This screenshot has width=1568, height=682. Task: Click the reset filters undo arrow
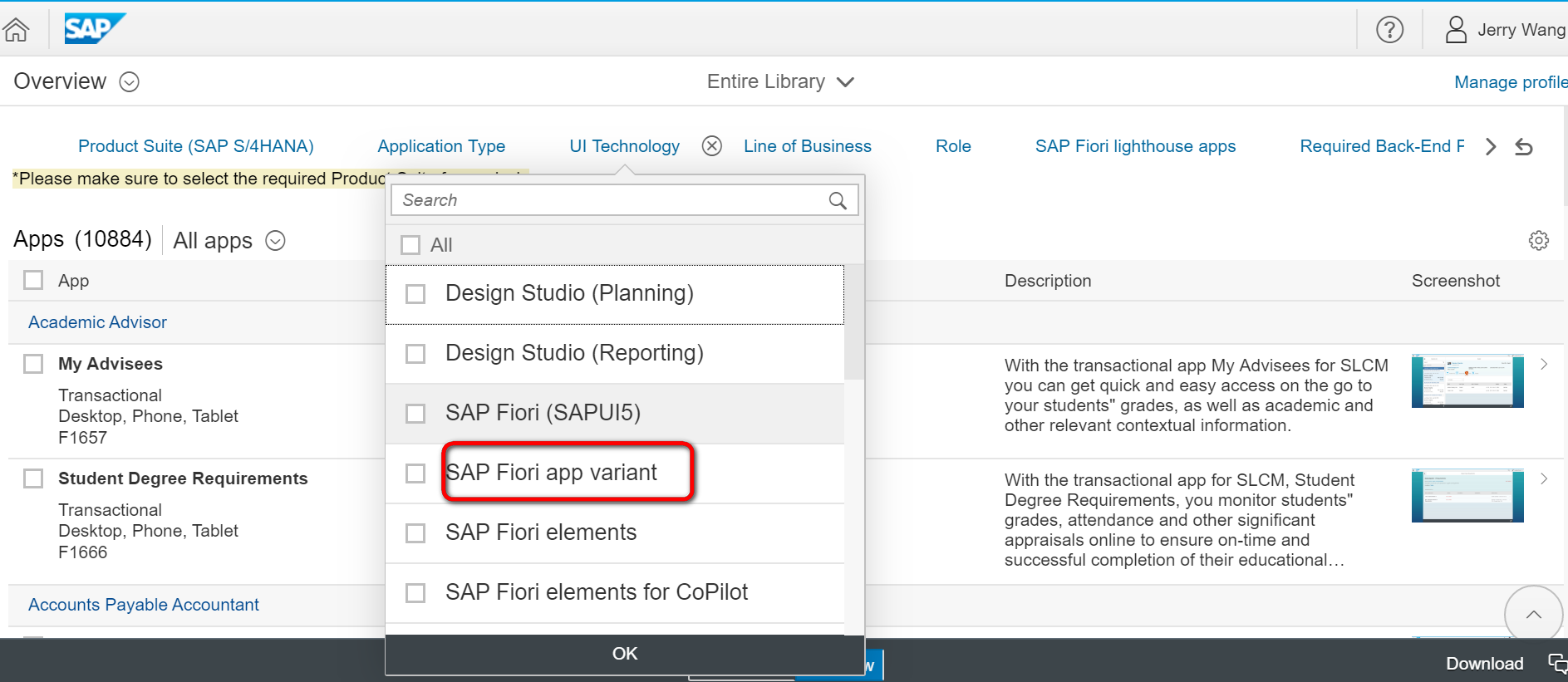pos(1523,147)
